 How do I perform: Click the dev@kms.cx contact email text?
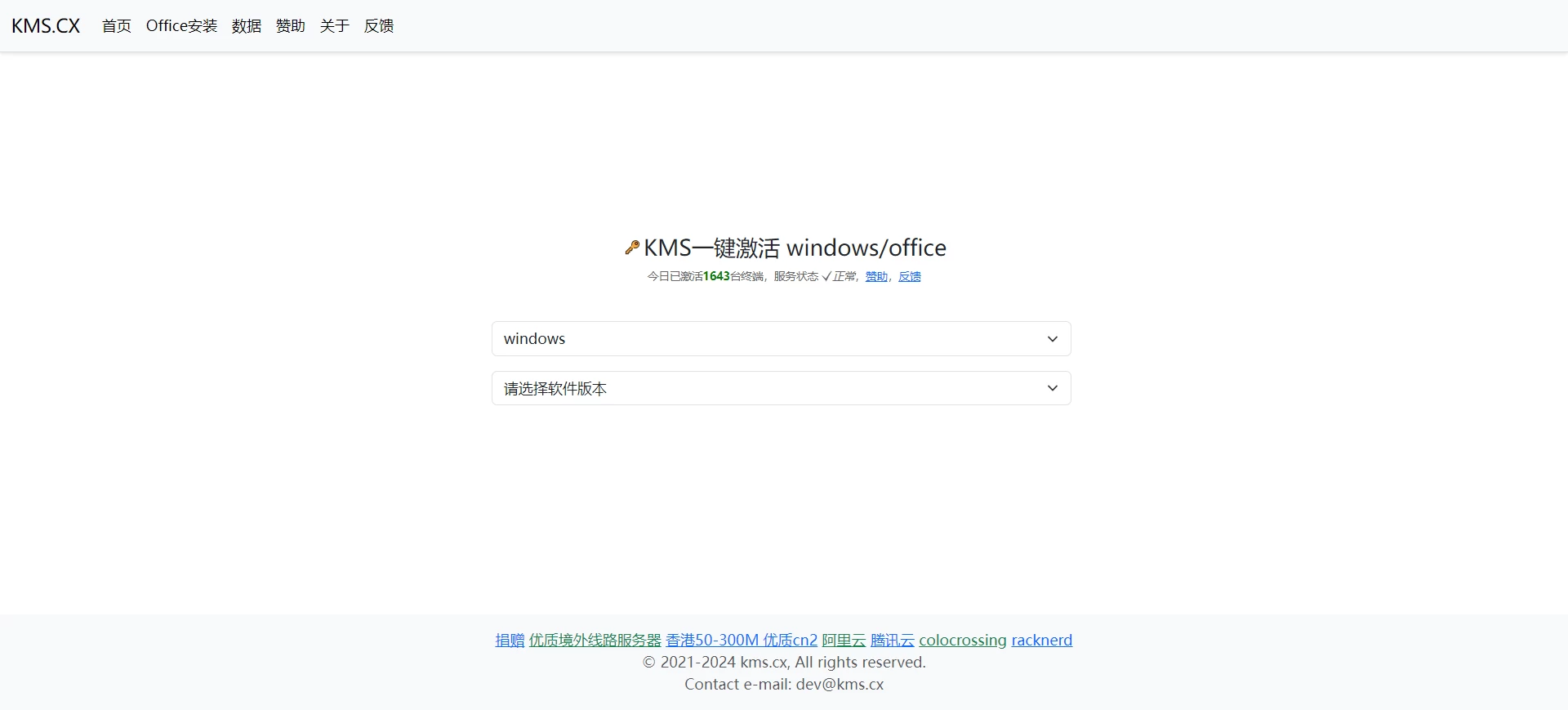[x=840, y=685]
